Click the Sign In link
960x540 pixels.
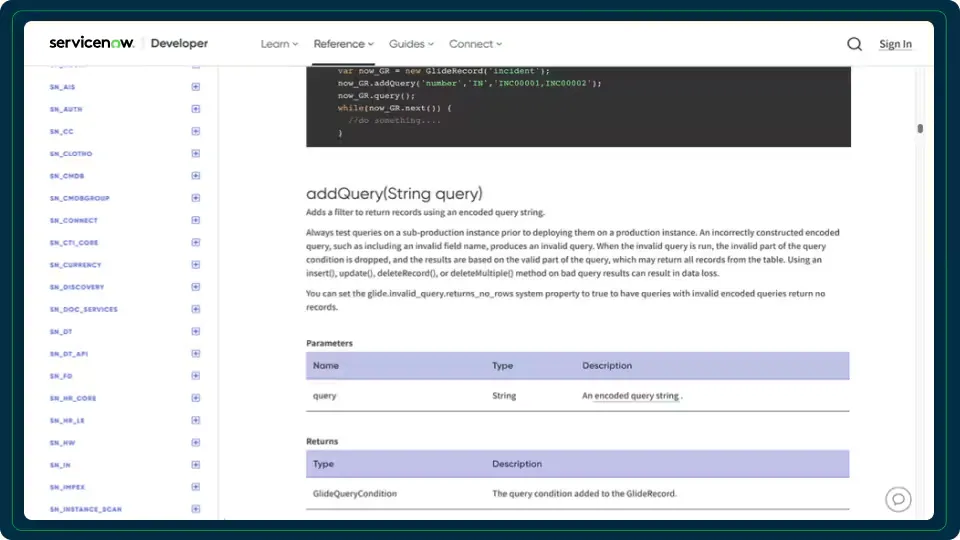895,44
